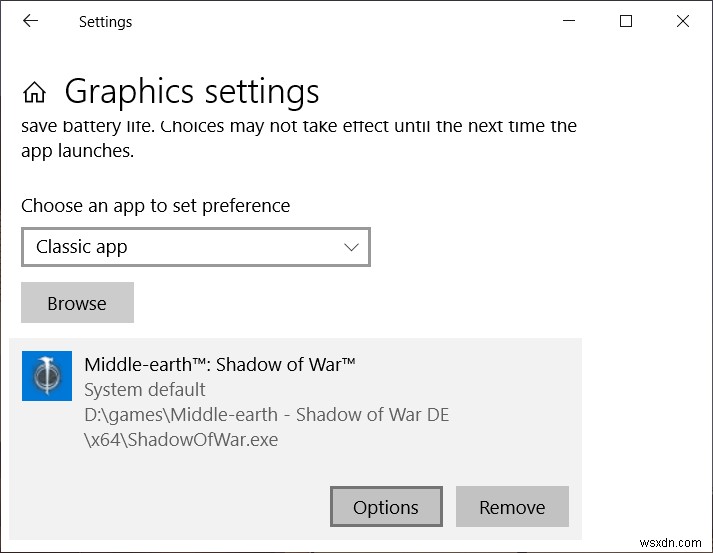Click the Home icon beside Graphics settings

(x=35, y=93)
